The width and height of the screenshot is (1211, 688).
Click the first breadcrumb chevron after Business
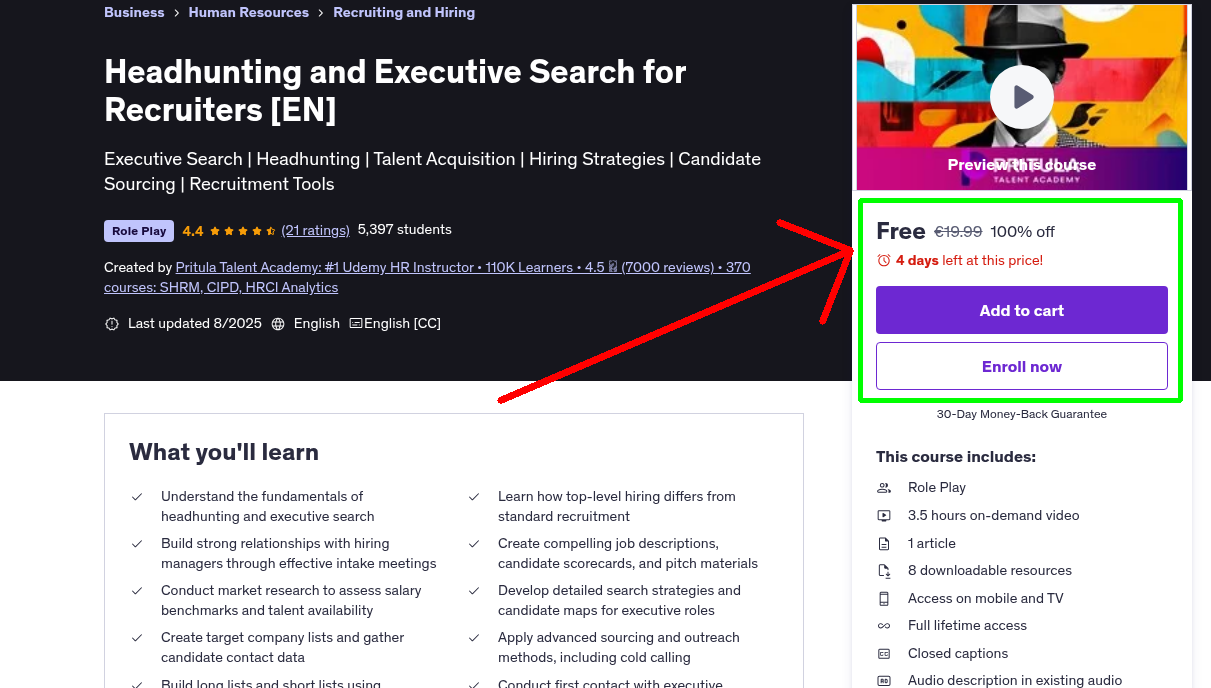click(x=176, y=13)
